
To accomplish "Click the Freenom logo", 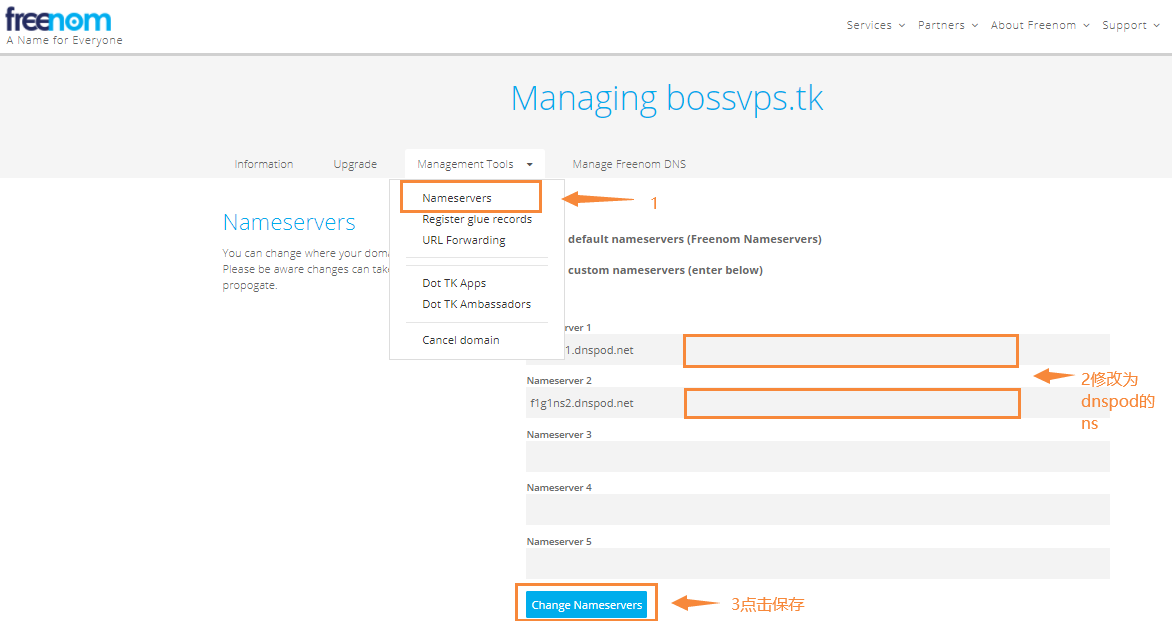I will pyautogui.click(x=58, y=22).
